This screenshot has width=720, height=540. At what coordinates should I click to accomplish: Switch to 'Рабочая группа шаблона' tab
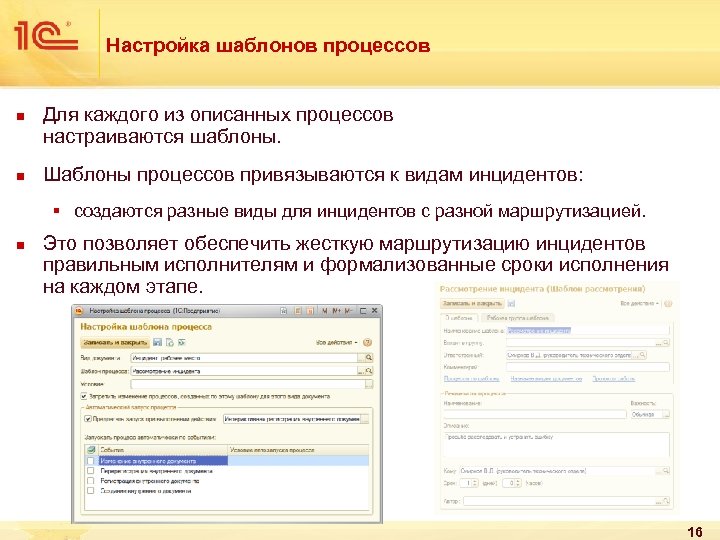point(518,318)
